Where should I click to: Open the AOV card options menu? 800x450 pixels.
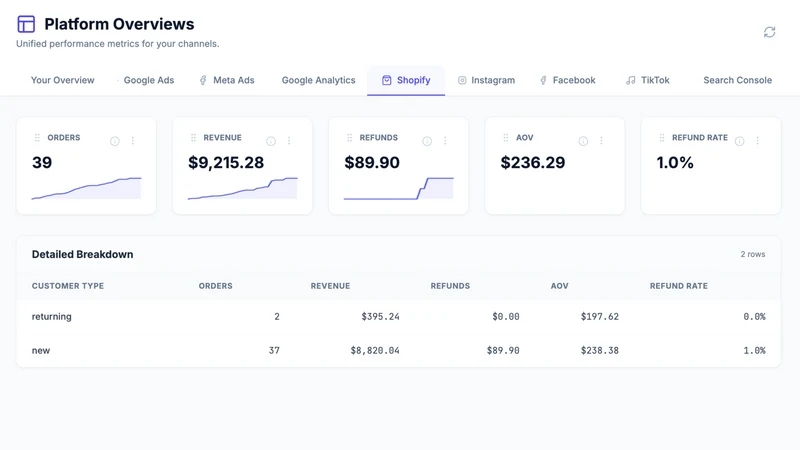coord(601,140)
